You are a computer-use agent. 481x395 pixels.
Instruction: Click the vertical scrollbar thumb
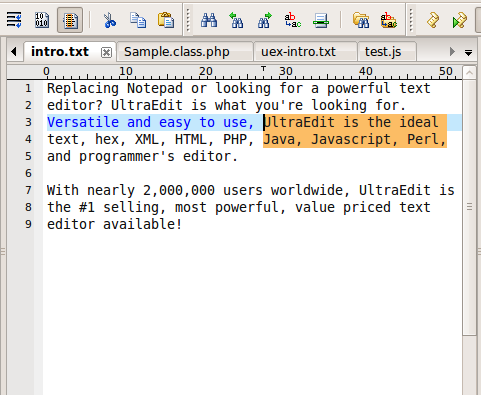tap(469, 207)
